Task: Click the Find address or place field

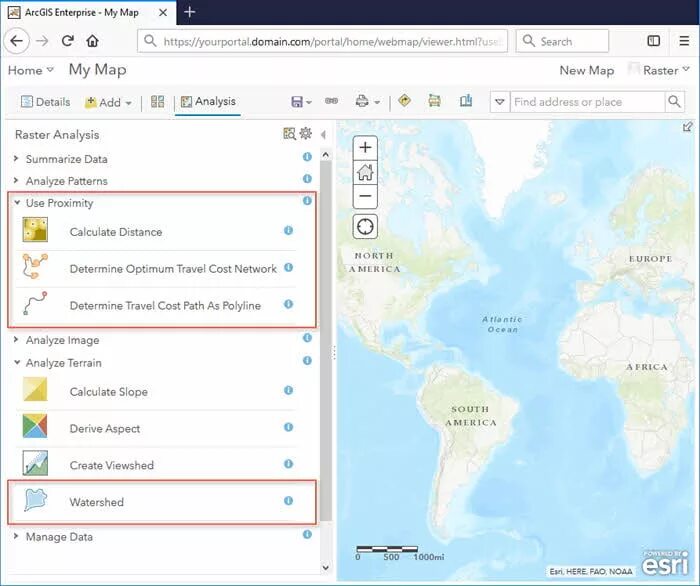Action: [588, 102]
